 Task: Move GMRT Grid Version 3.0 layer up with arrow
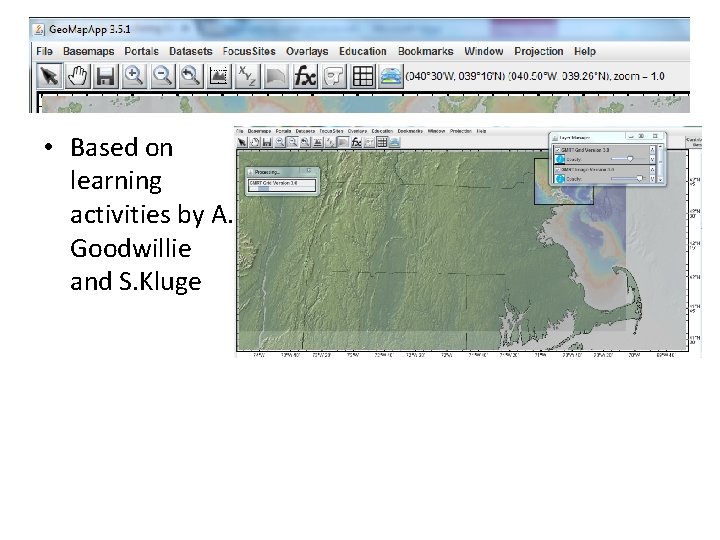(652, 150)
